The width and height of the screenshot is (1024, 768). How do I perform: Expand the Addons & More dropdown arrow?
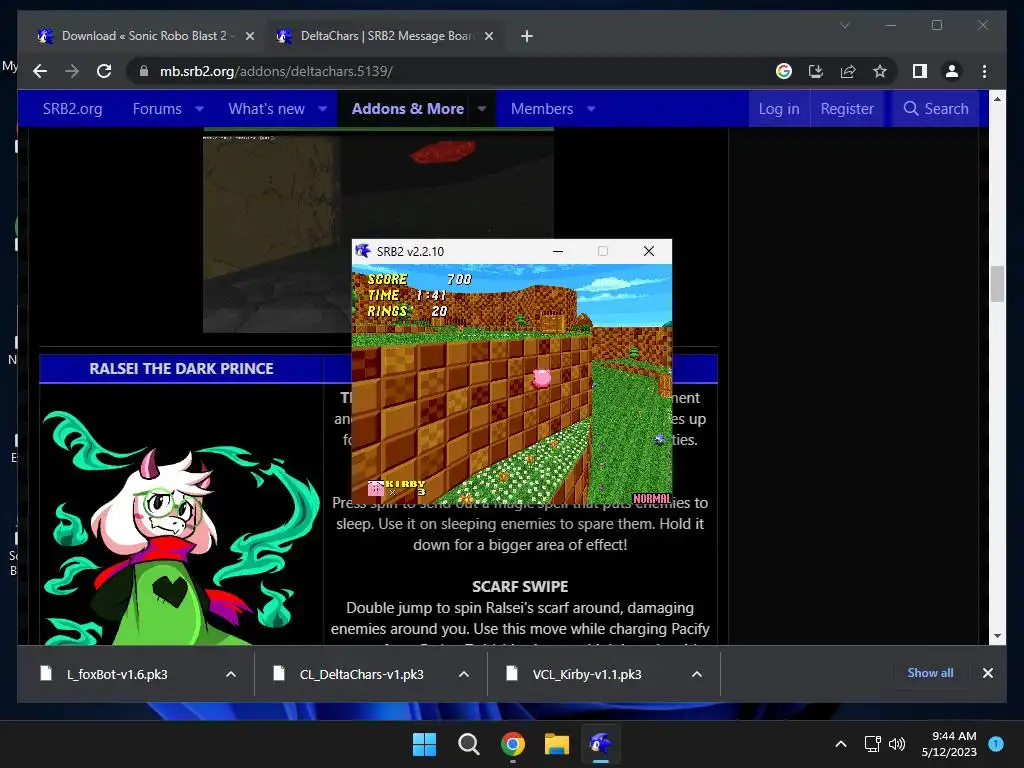point(481,108)
